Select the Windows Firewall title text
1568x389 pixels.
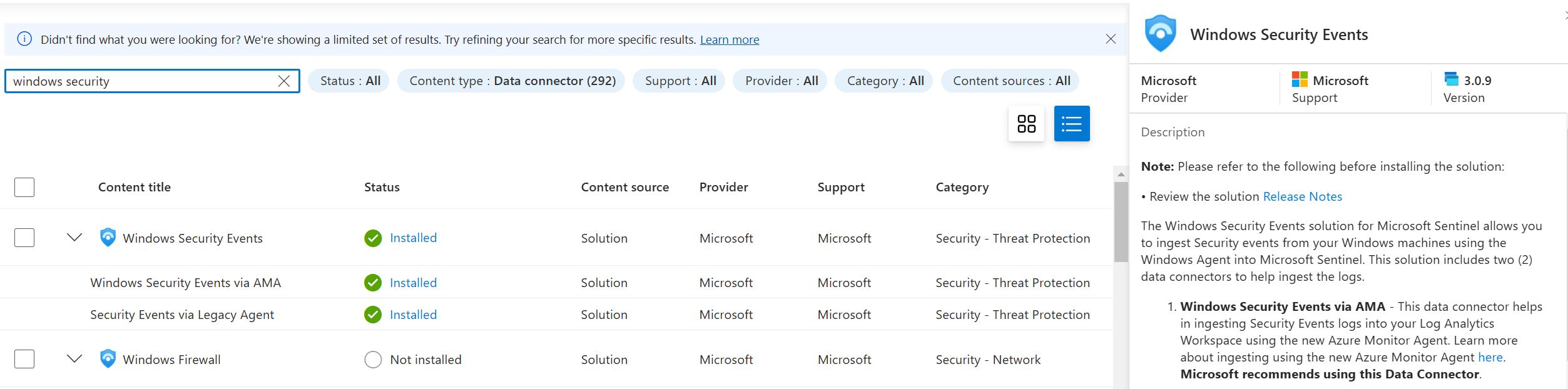171,360
